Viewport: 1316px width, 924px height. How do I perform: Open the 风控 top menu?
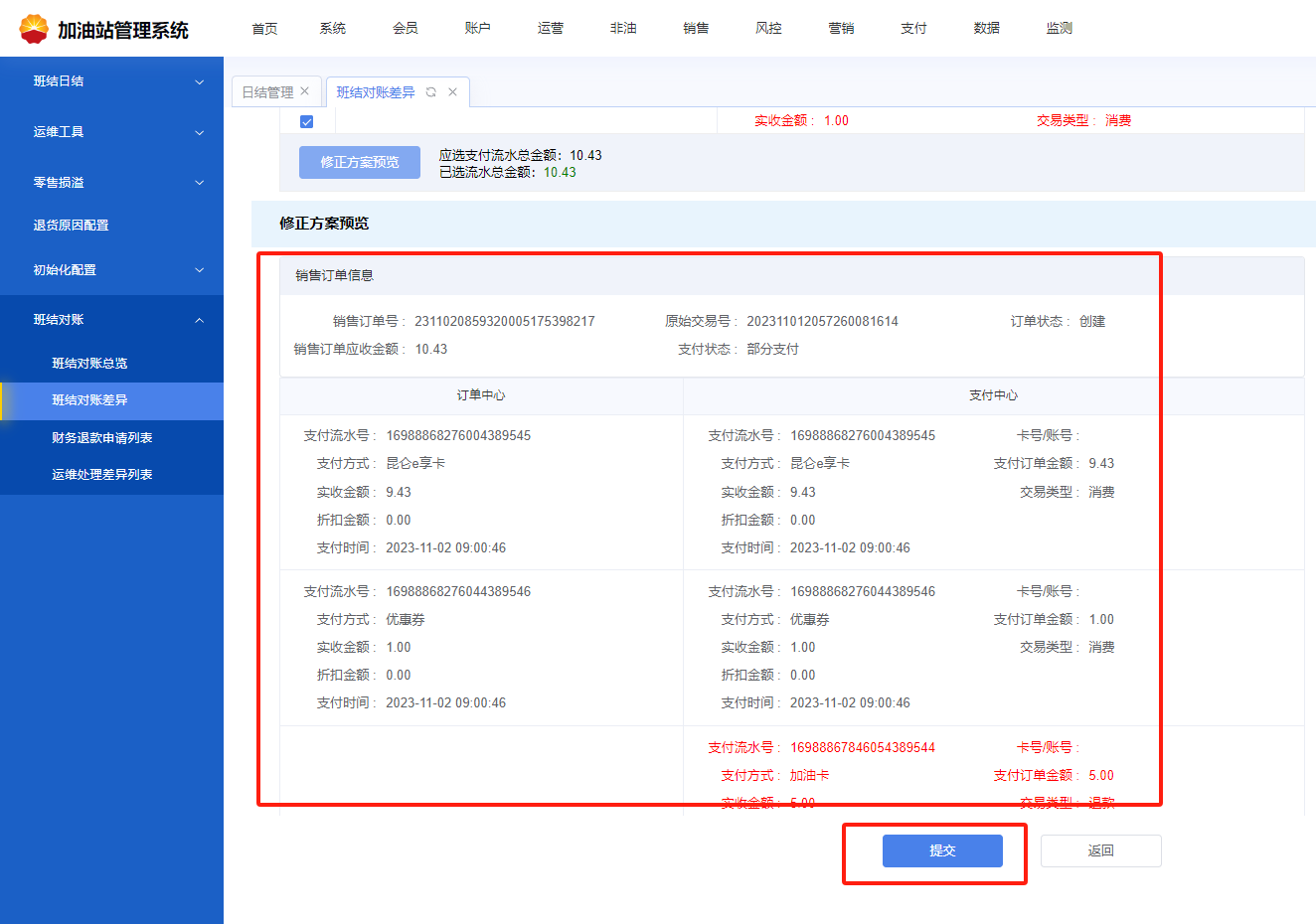pyautogui.click(x=768, y=29)
